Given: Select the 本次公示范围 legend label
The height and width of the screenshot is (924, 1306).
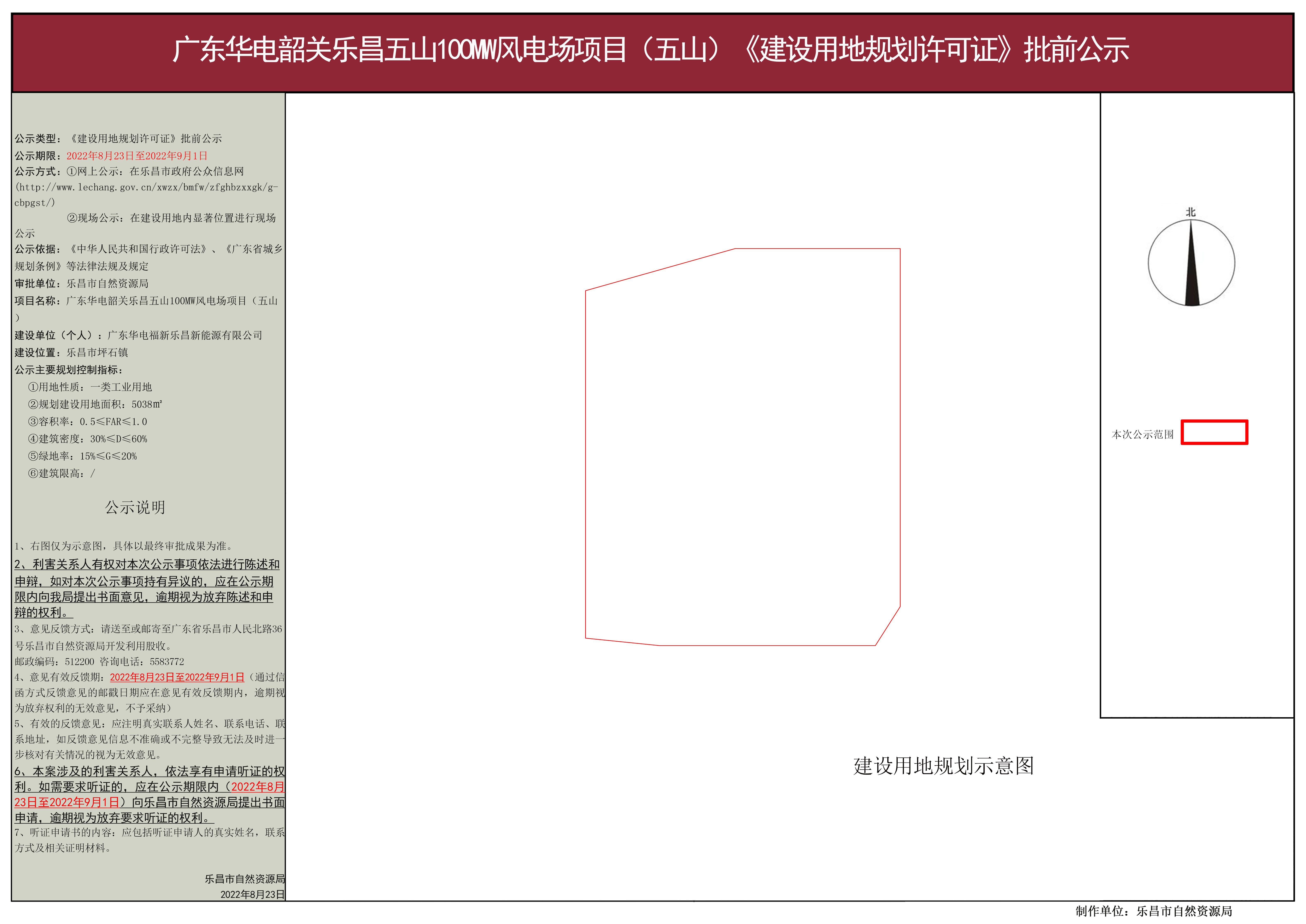Looking at the screenshot, I should pos(1143,435).
